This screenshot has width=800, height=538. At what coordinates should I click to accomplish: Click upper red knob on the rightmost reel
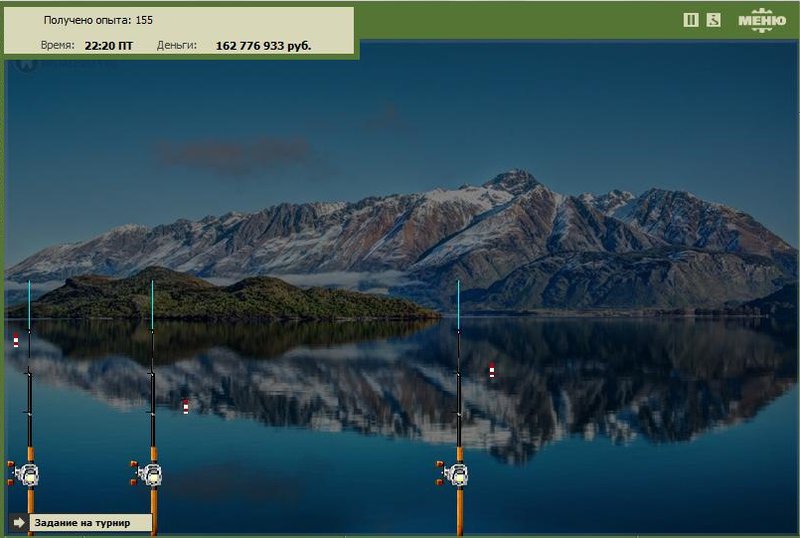point(439,464)
